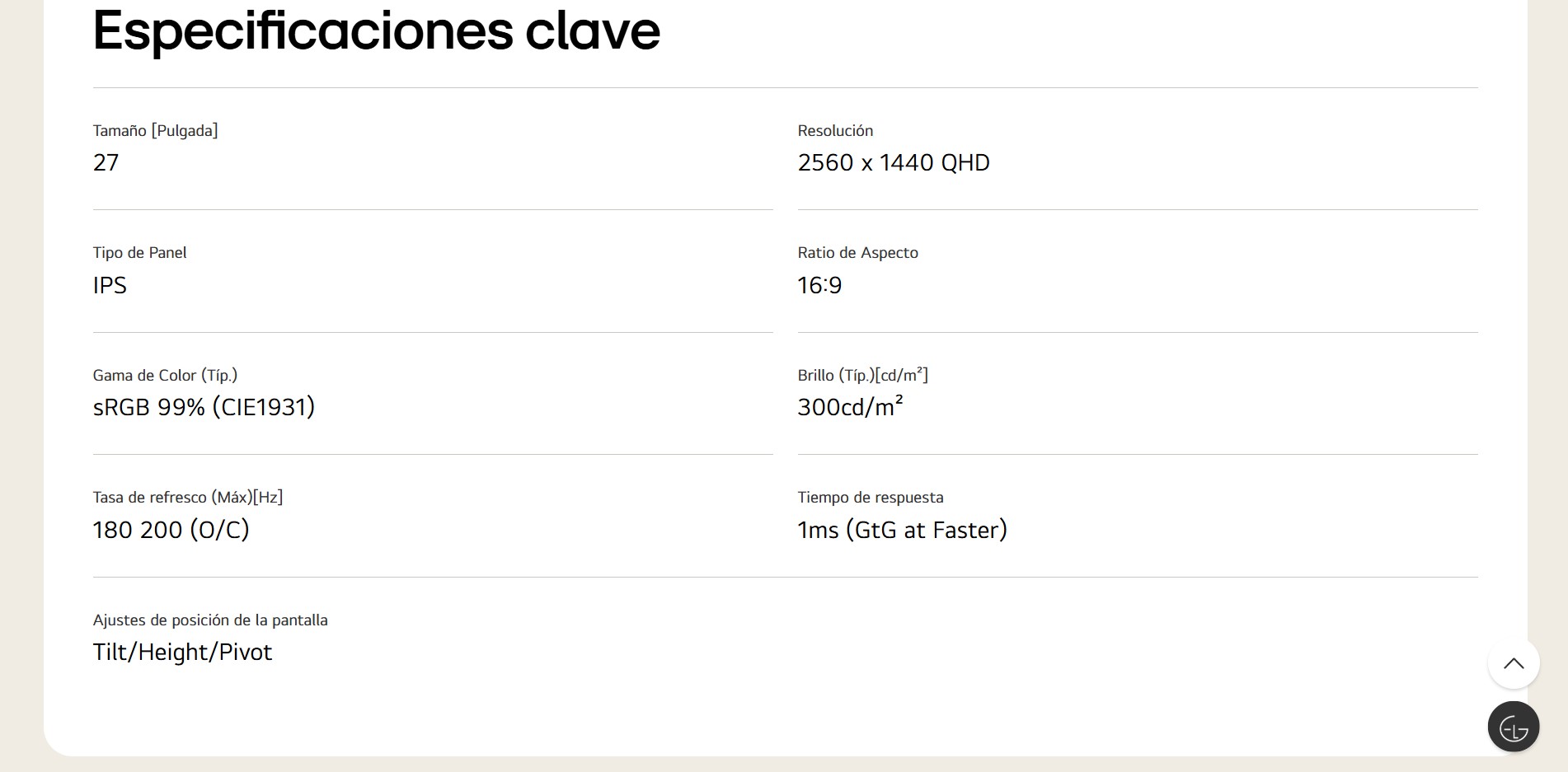
Task: Select the 2560 x 1440 QHD value
Action: tap(893, 162)
